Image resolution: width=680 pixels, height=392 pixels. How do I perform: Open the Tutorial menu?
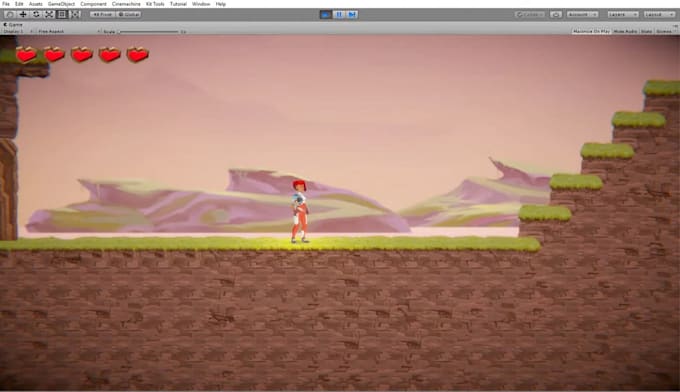coord(178,4)
